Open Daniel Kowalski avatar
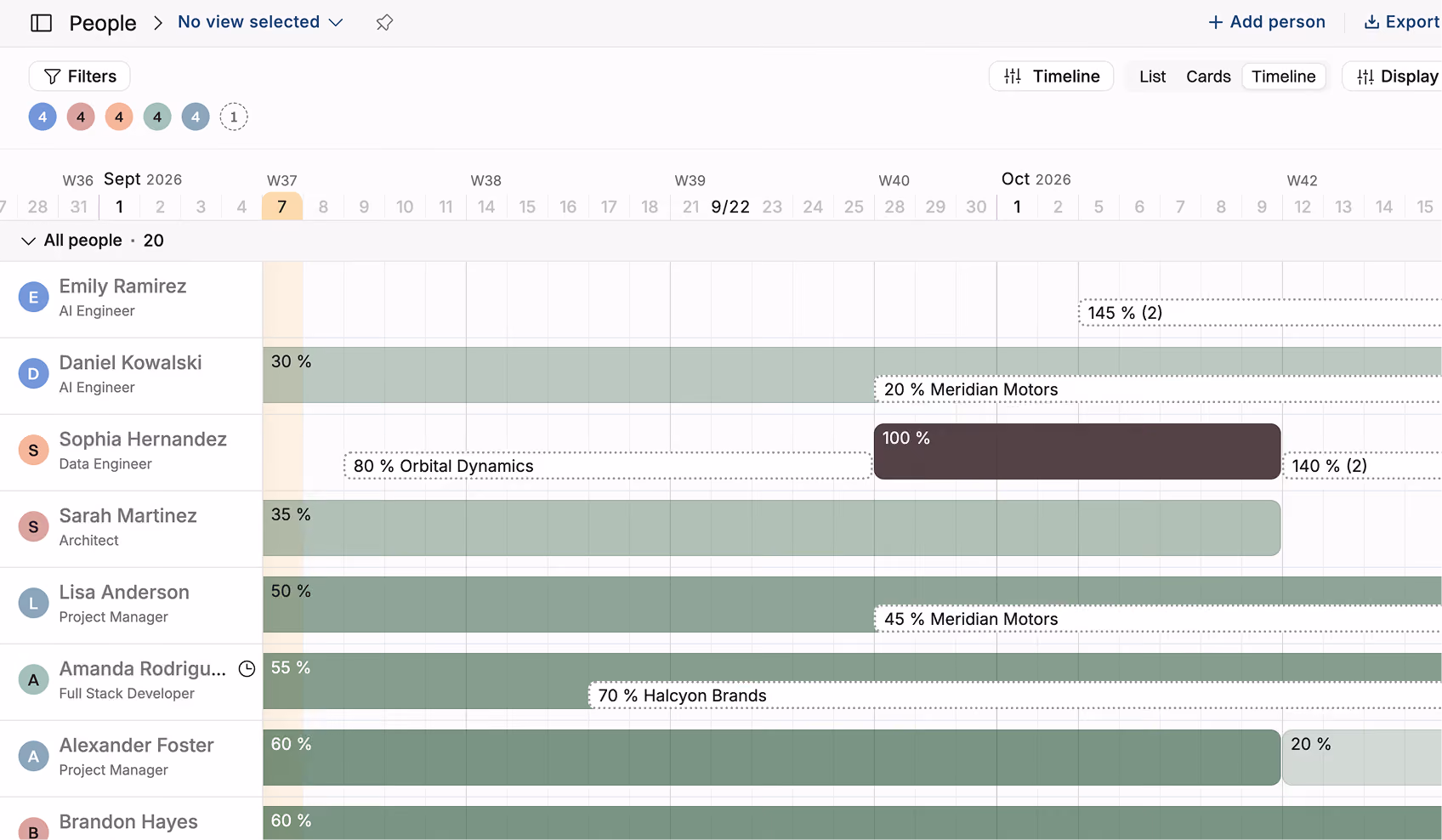 click(x=33, y=374)
